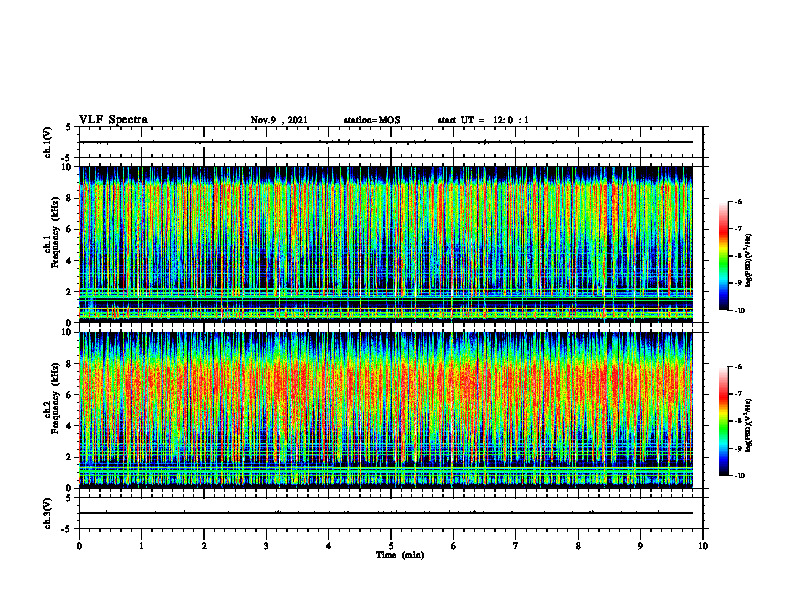Click the "-6" label on ch.2 colorbar
The image size is (792, 612).
[739, 367]
